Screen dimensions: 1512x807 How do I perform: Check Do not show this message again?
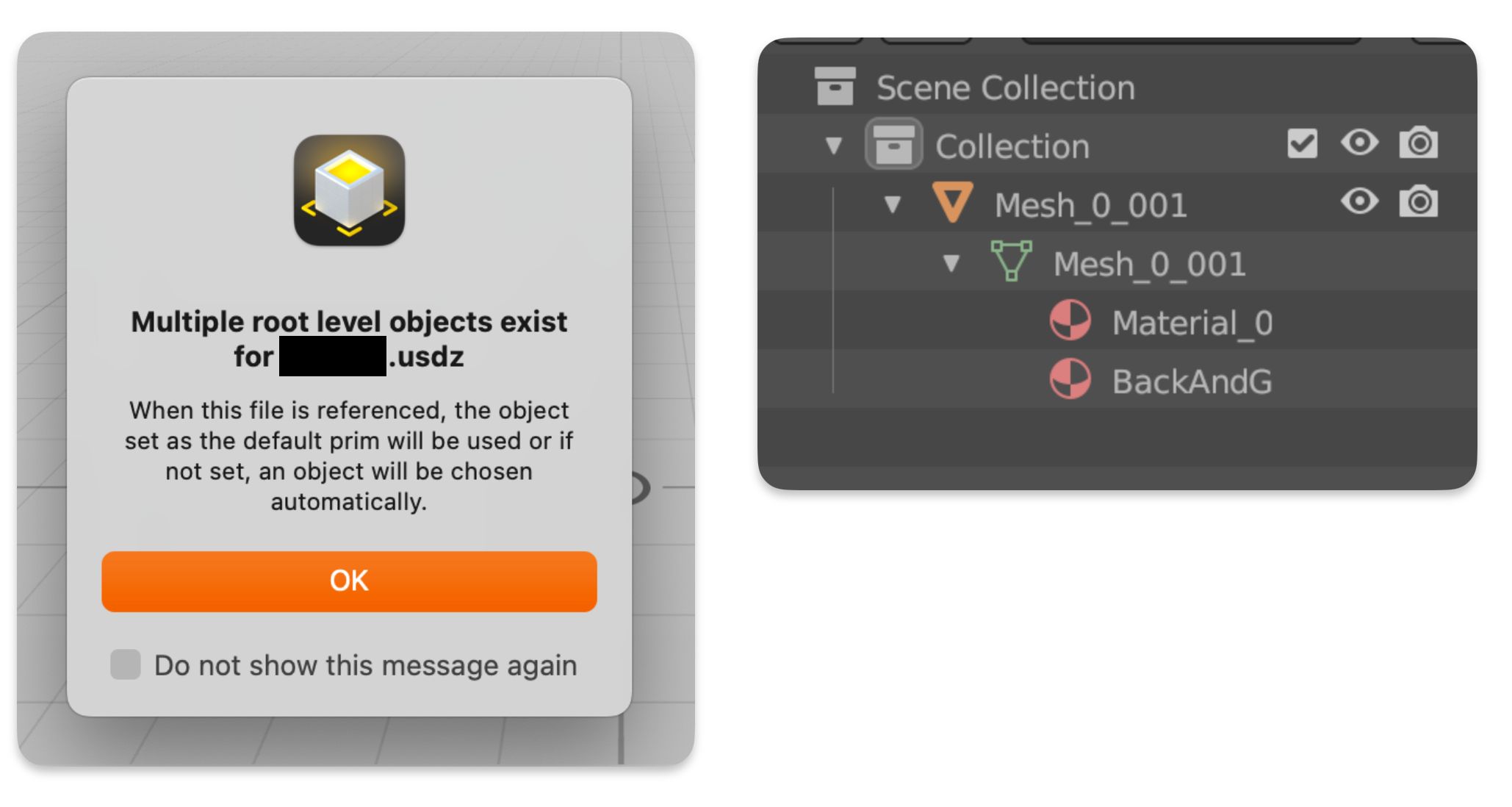click(126, 664)
